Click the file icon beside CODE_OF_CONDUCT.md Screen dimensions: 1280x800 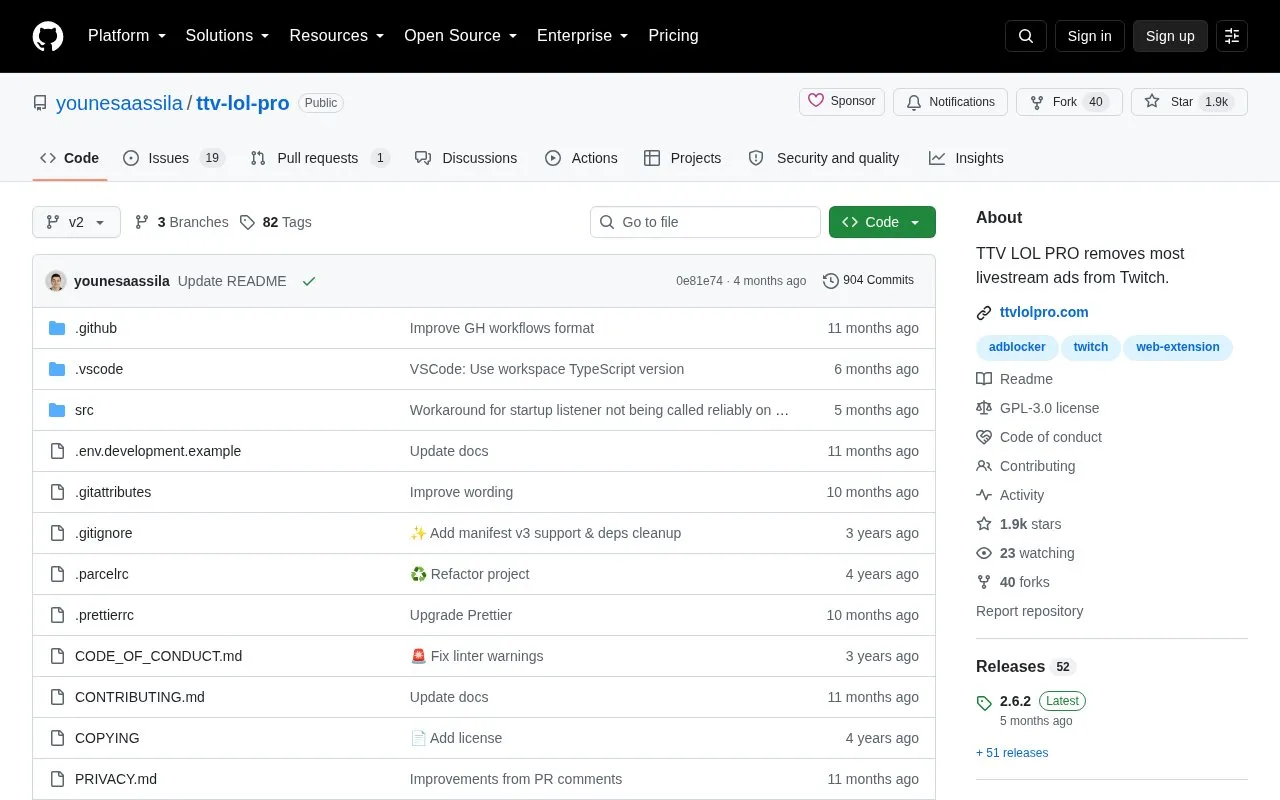pos(57,656)
